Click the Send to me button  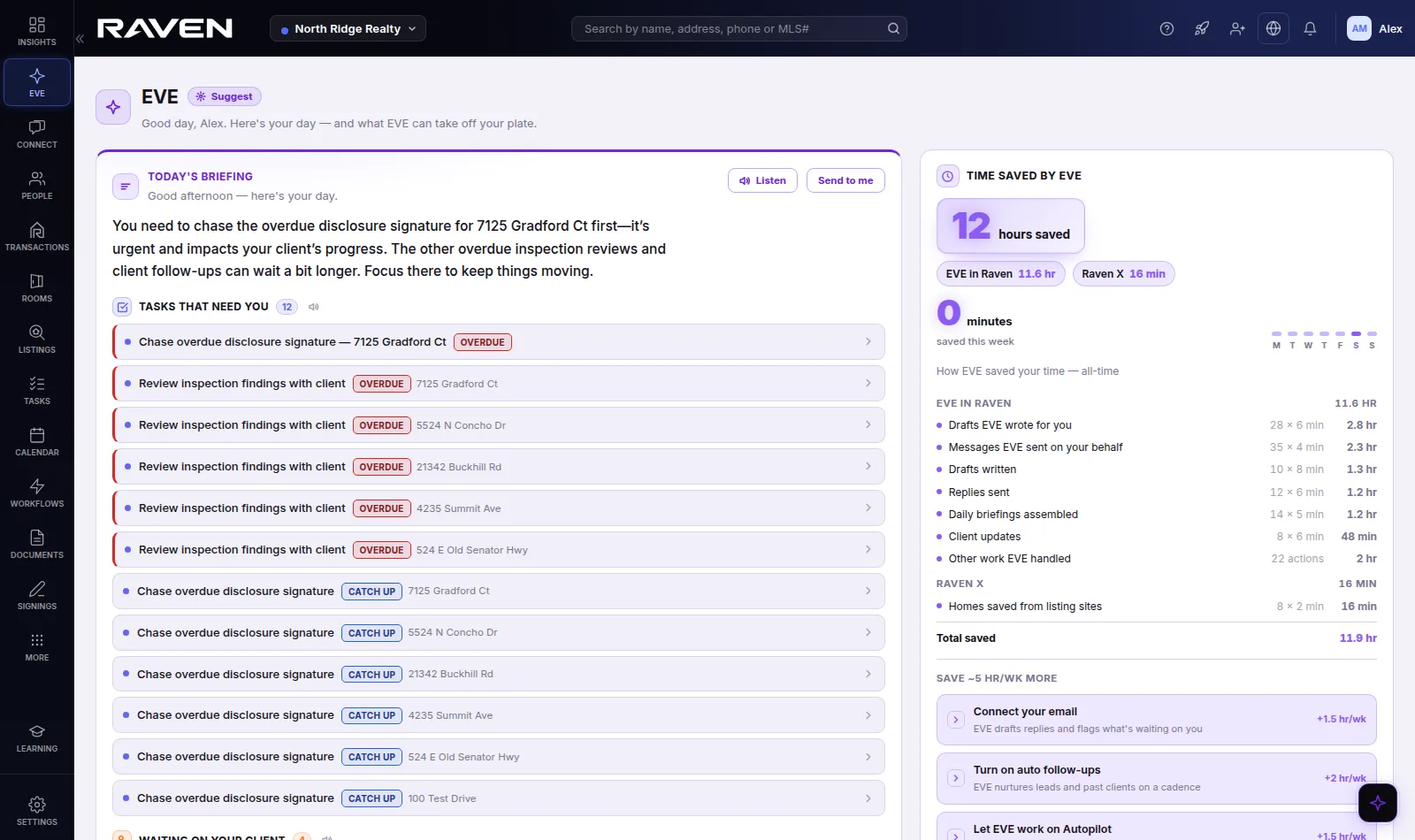click(845, 180)
